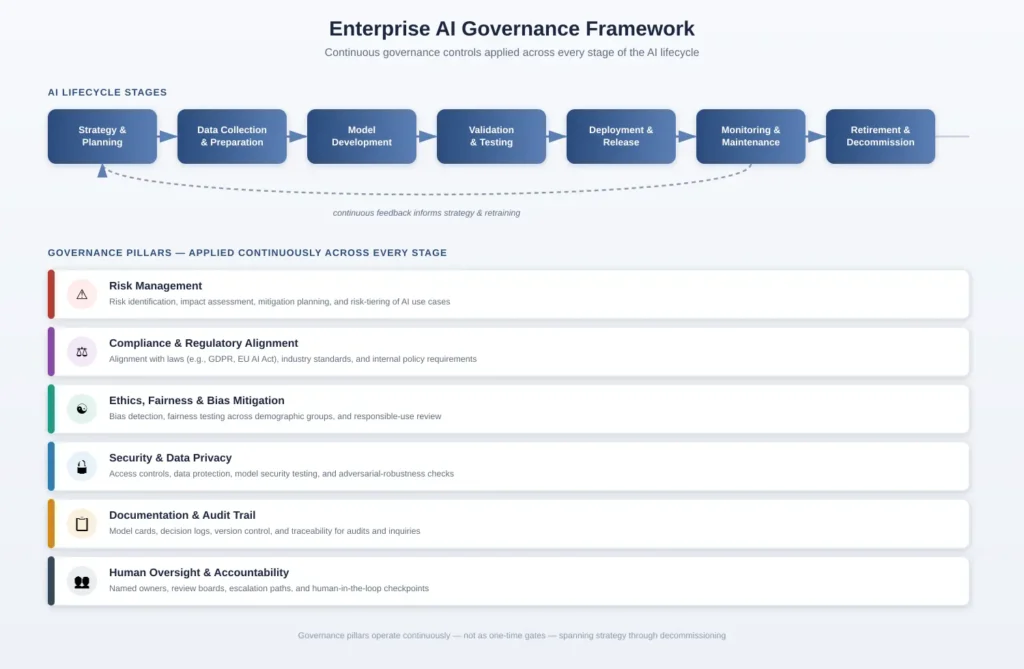Click the blue Security & Data Privacy color bar
This screenshot has height=669, width=1024.
pyautogui.click(x=51, y=466)
